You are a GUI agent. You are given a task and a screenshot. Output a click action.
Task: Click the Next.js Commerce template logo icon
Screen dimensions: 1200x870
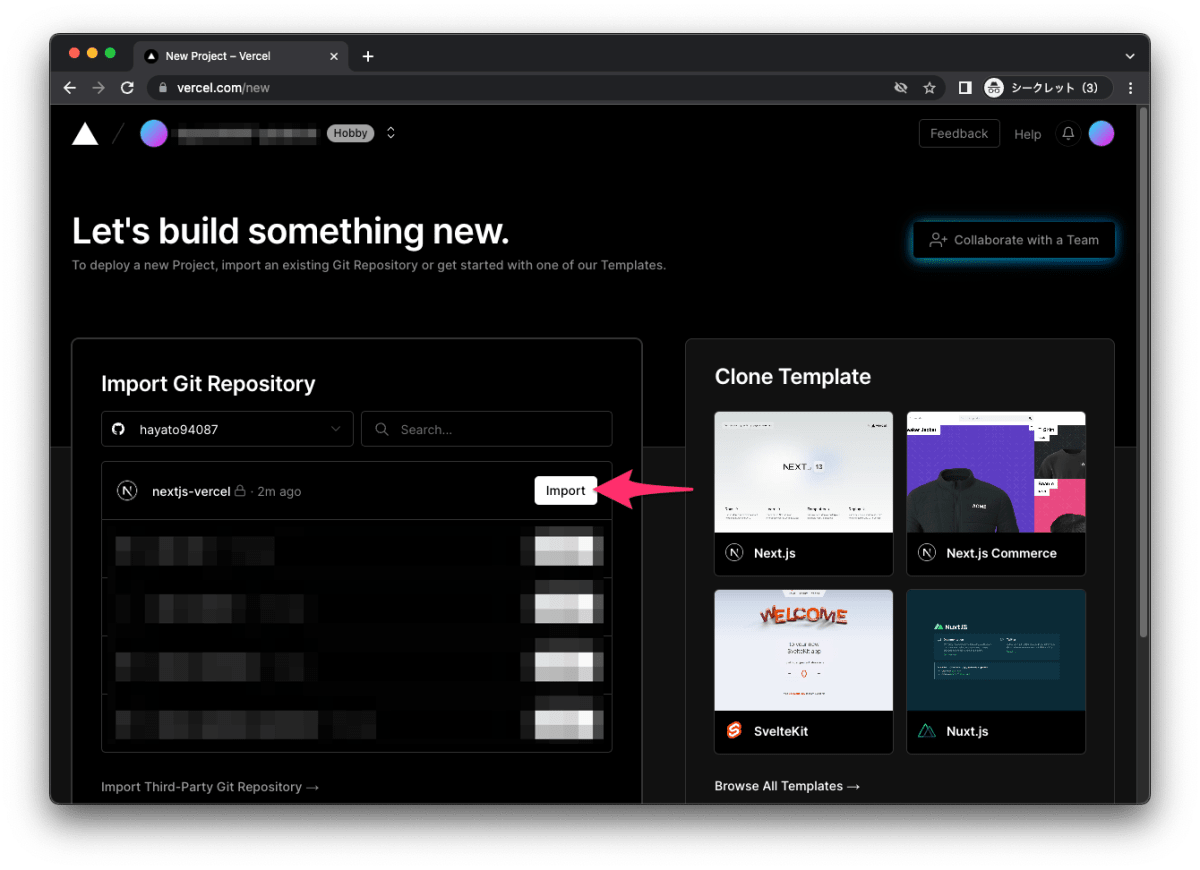[927, 553]
